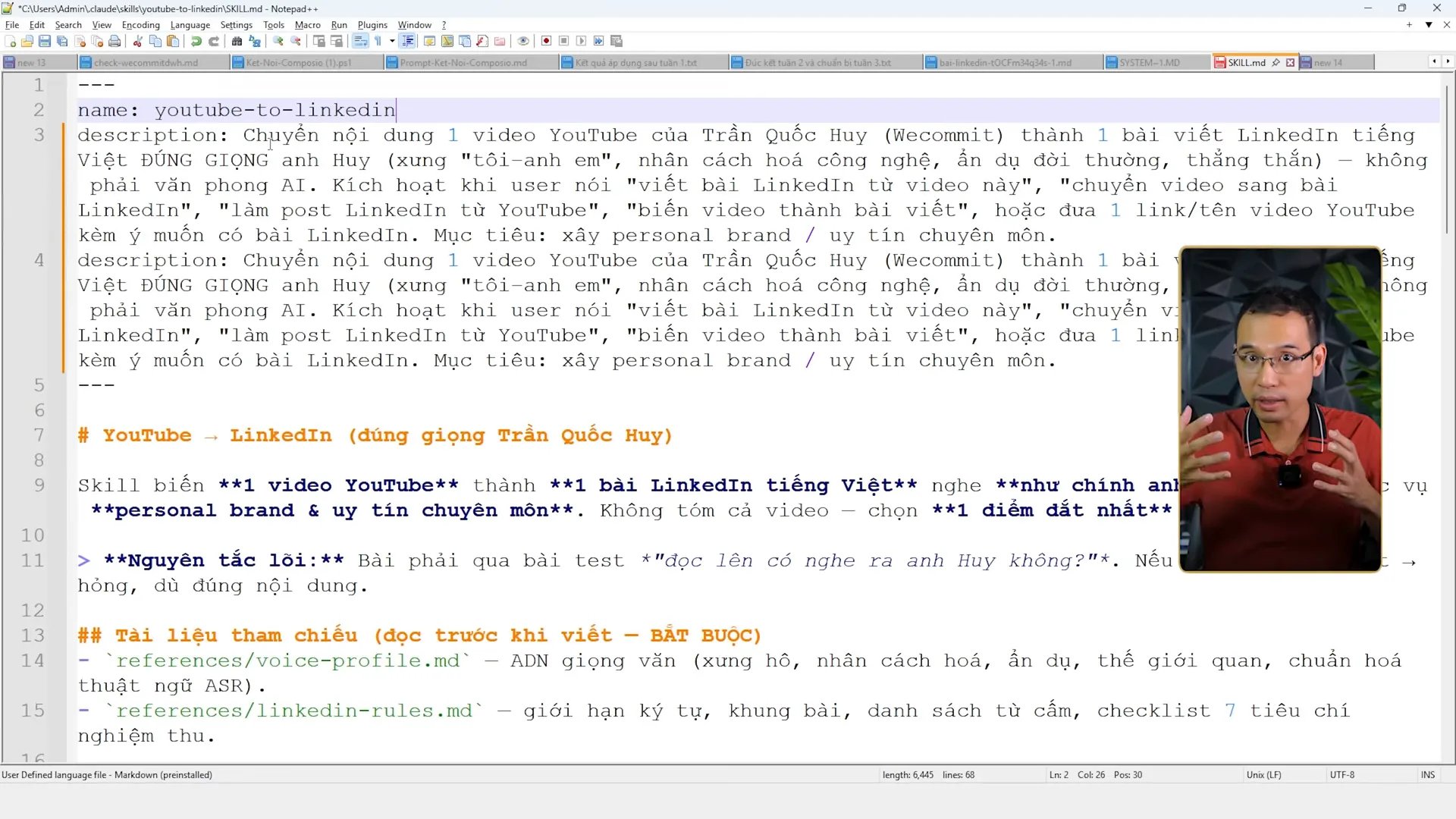Open the User Defined Language icon

429,41
